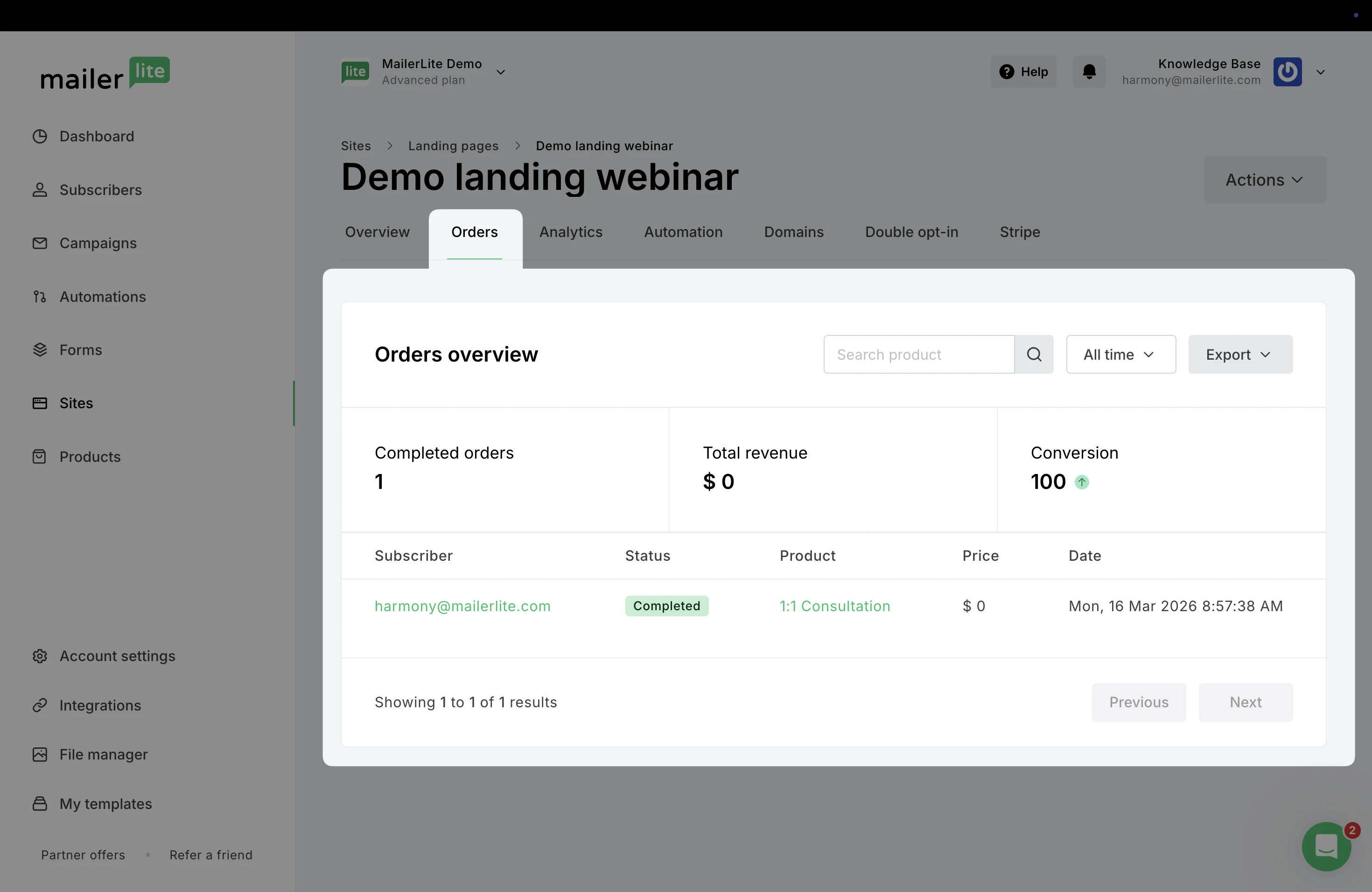Open the Export dropdown
Image resolution: width=1372 pixels, height=892 pixels.
1240,355
